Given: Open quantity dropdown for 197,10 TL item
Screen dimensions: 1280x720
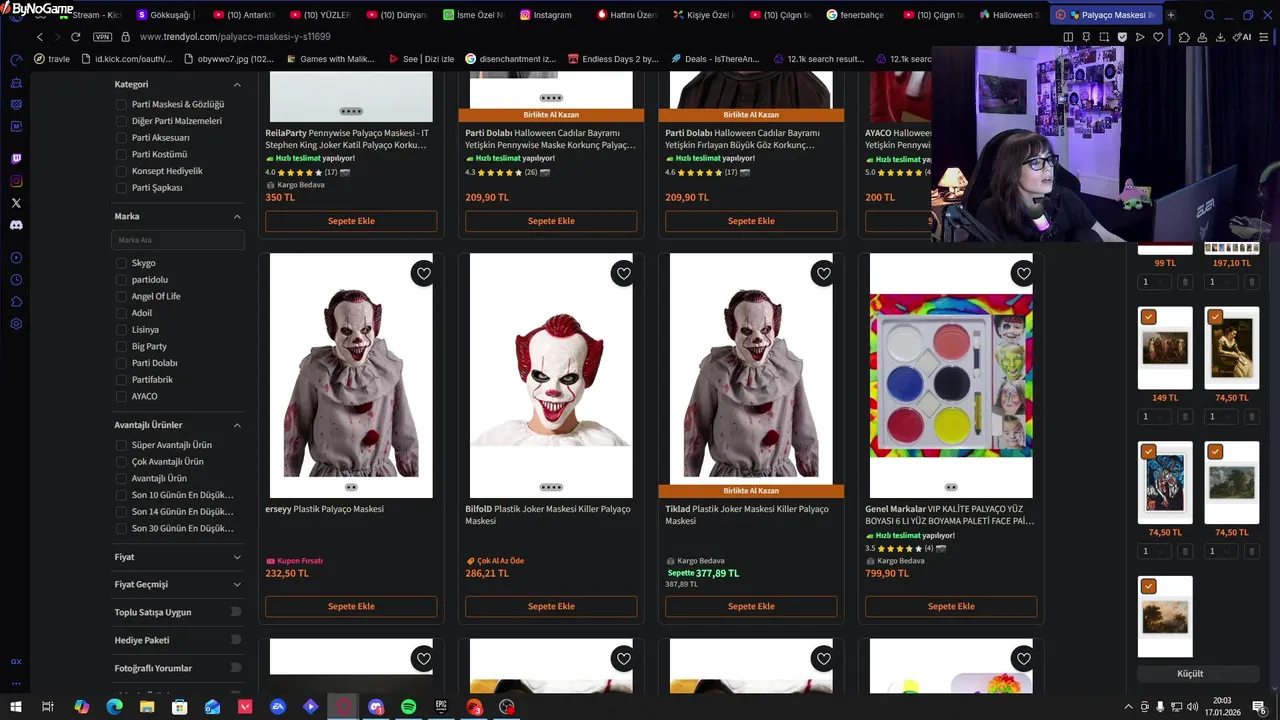Looking at the screenshot, I should (1220, 282).
